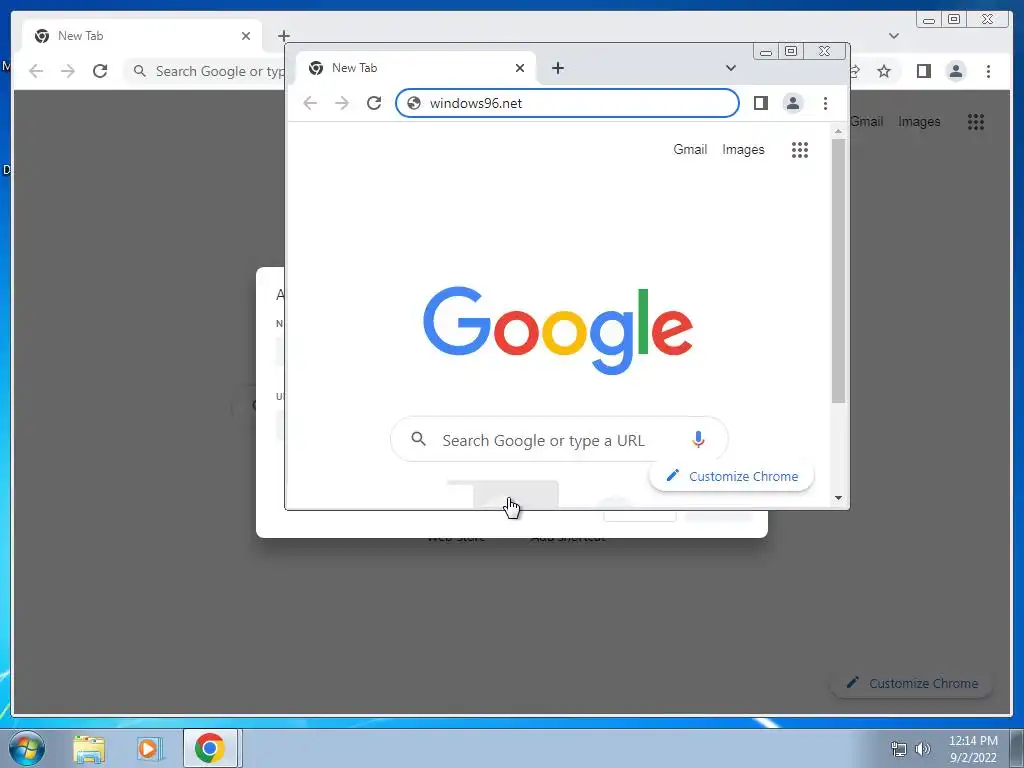
Task: Select the New Tab tab in the background window
Action: pyautogui.click(x=141, y=36)
